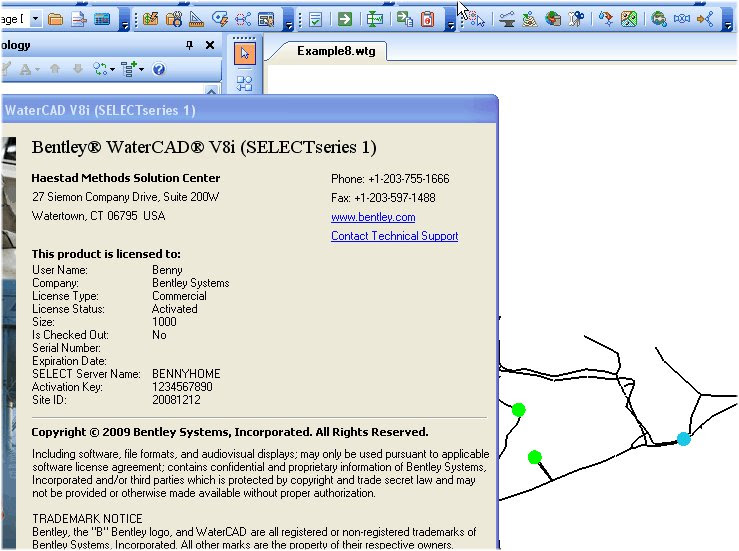Click the globe with water drop icon
This screenshot has width=739, height=551.
pos(658,19)
